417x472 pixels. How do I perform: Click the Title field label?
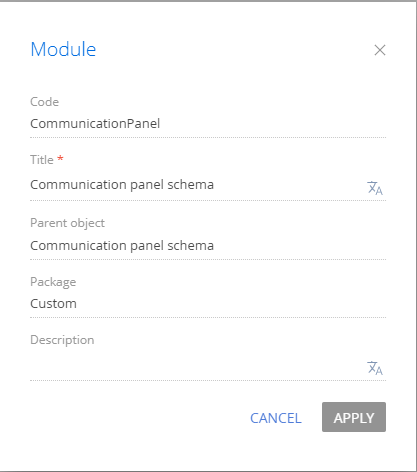(x=42, y=160)
